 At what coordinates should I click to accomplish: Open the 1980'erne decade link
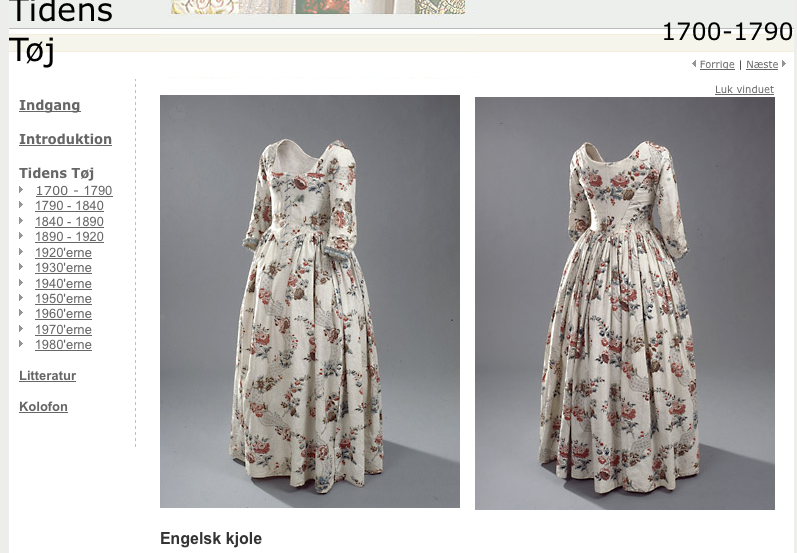pos(64,345)
